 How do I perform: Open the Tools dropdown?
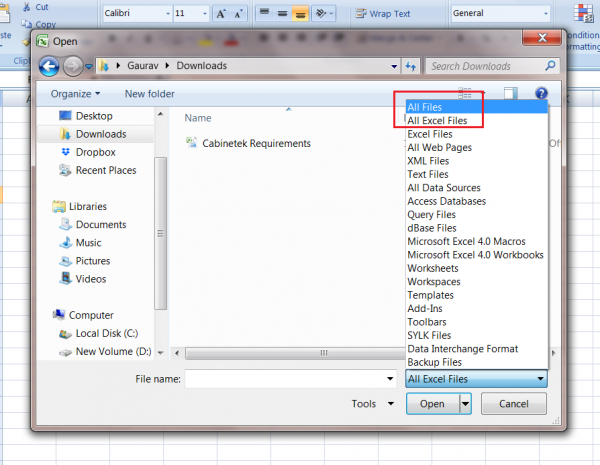point(369,404)
